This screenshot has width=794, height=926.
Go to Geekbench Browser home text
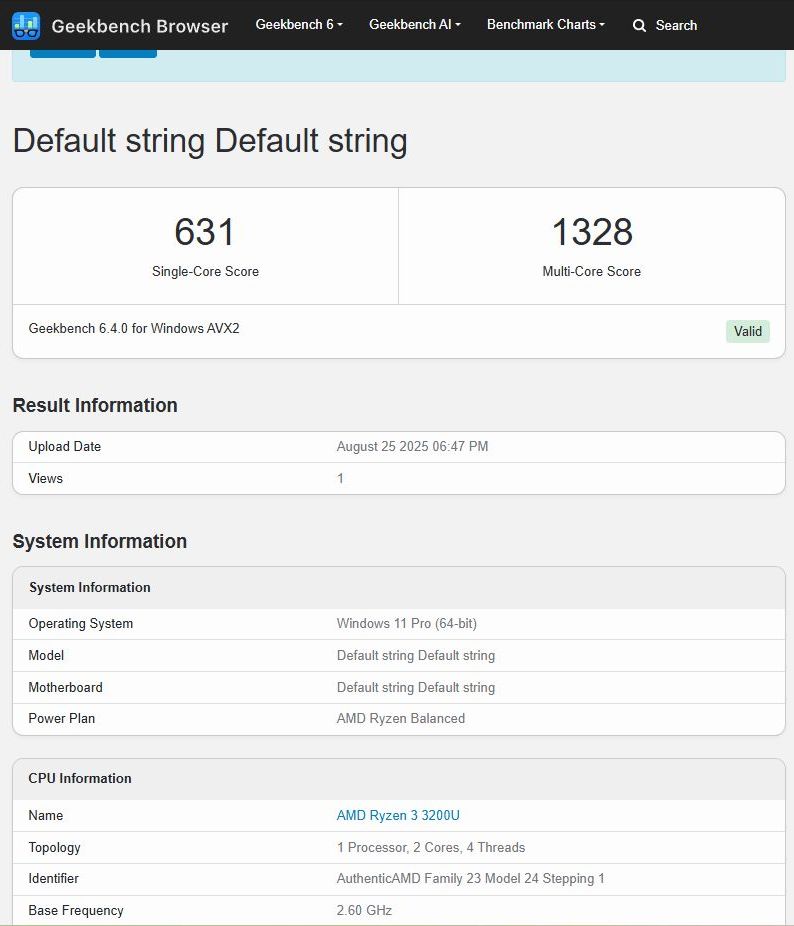(x=140, y=25)
